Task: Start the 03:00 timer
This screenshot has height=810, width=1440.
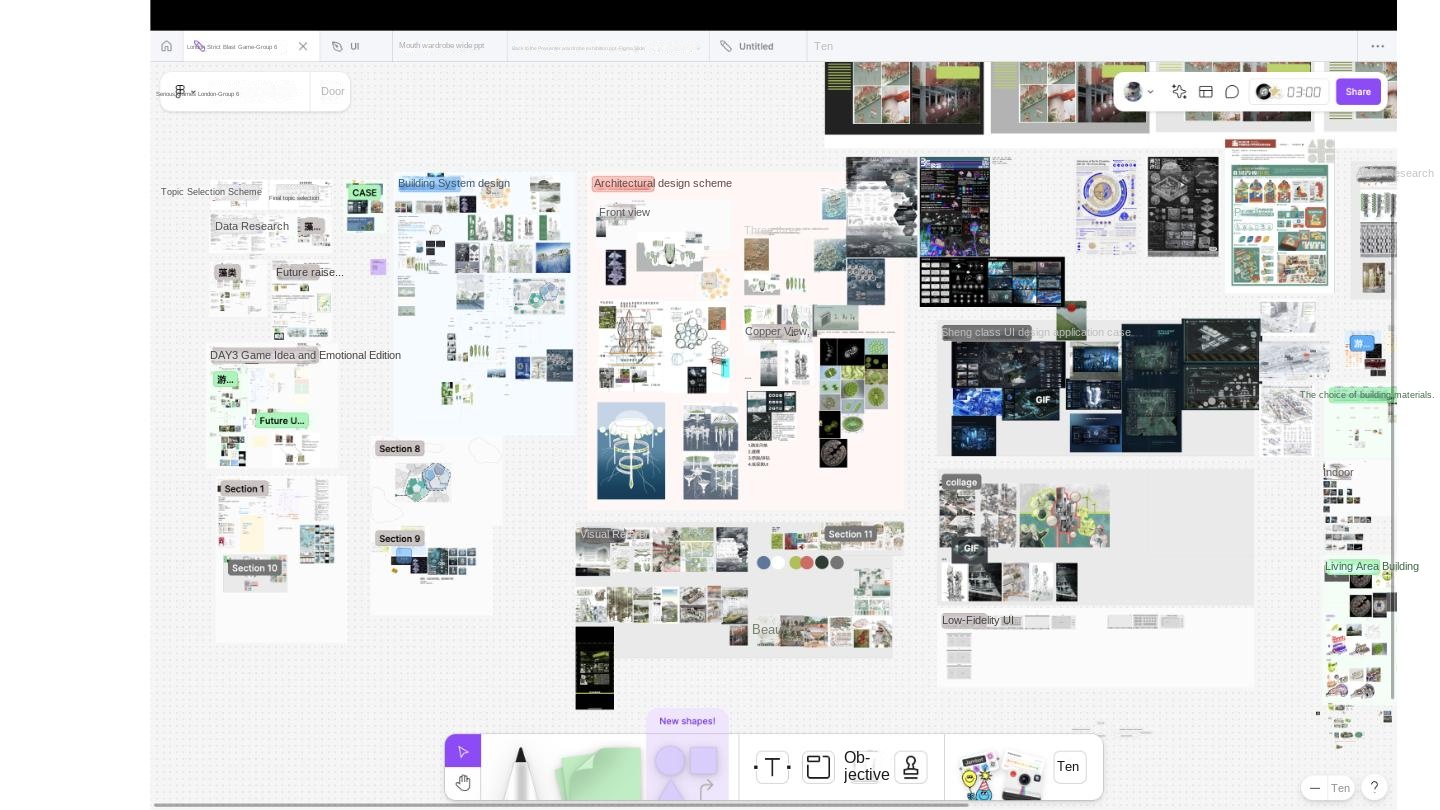Action: 1303,92
